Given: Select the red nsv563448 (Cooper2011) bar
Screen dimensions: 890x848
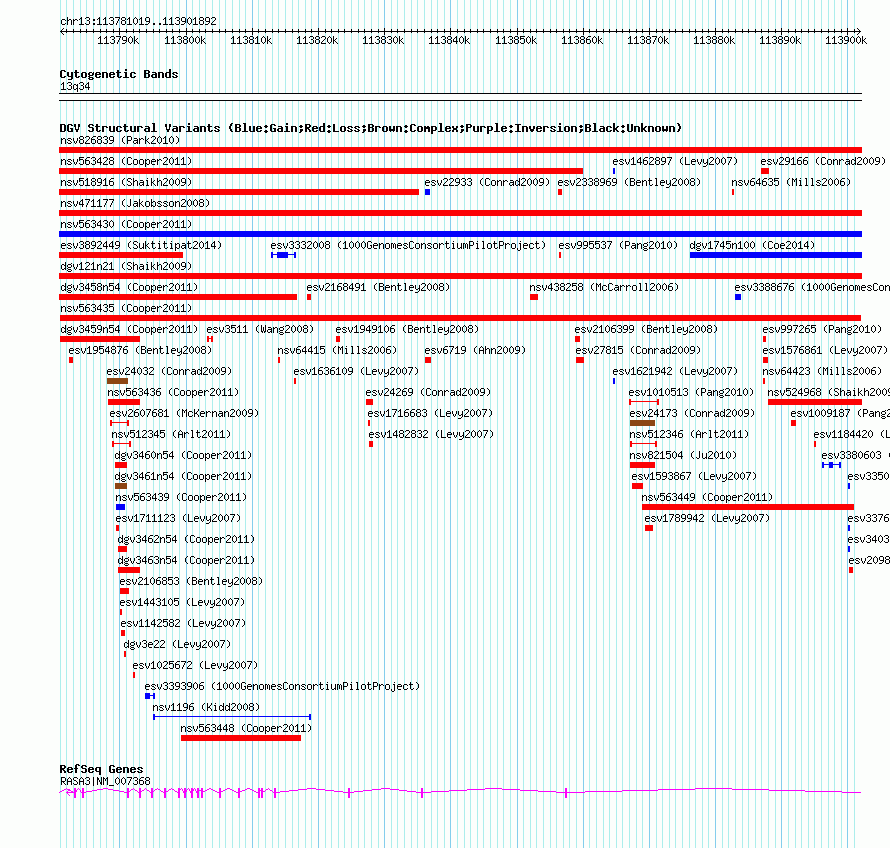Looking at the screenshot, I should tap(241, 738).
